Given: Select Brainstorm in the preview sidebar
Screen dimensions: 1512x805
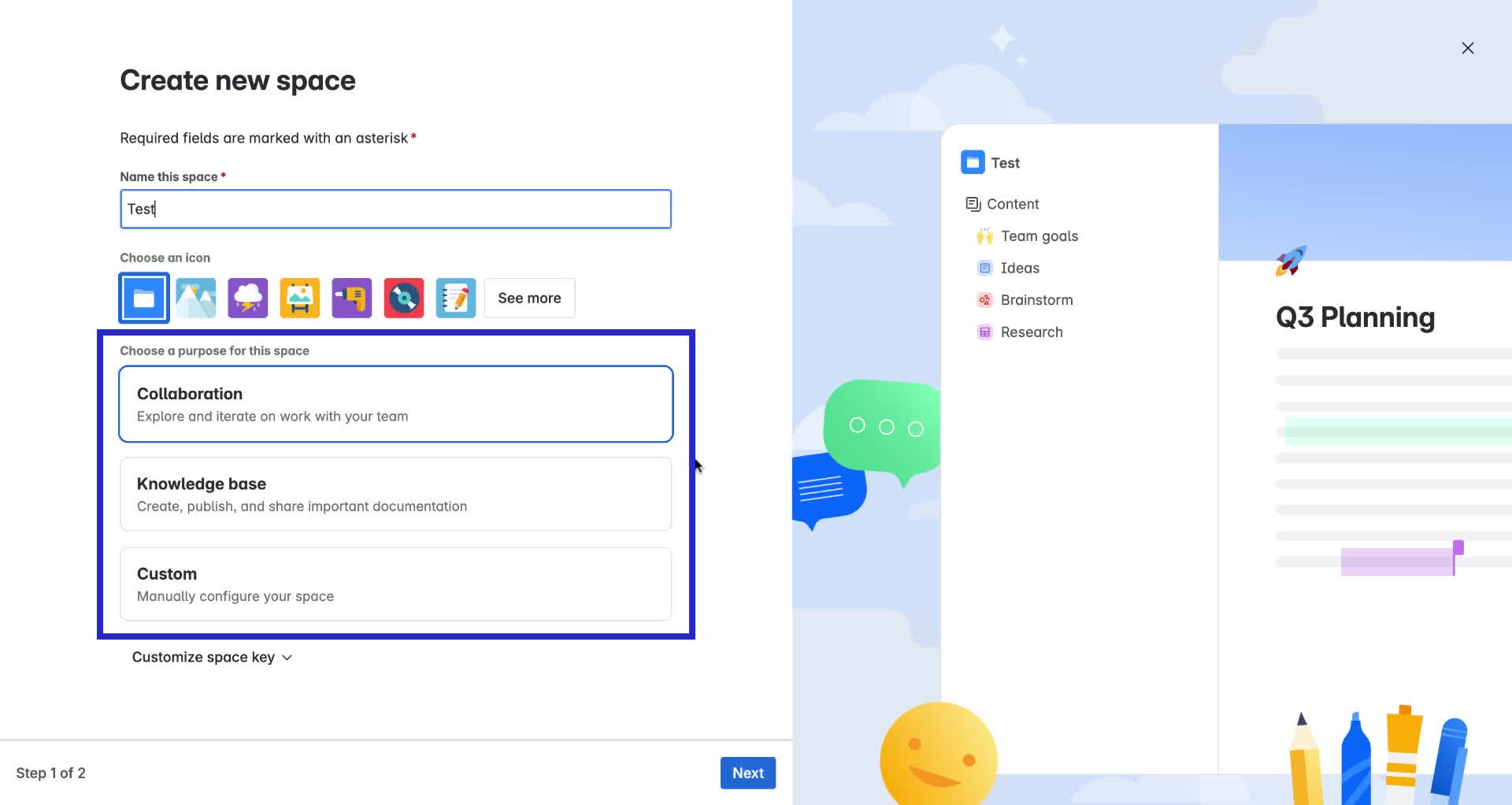Looking at the screenshot, I should (x=1036, y=300).
